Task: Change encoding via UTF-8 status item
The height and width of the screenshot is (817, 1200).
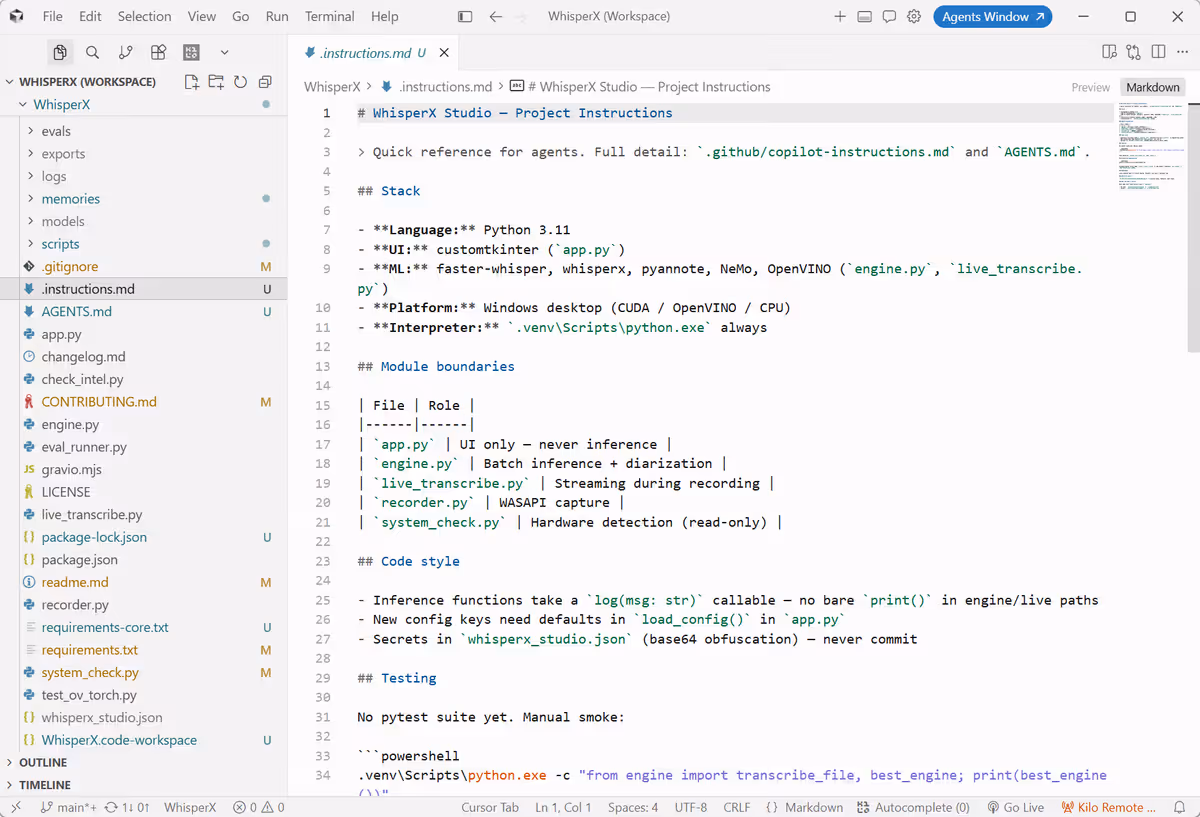Action: [691, 807]
